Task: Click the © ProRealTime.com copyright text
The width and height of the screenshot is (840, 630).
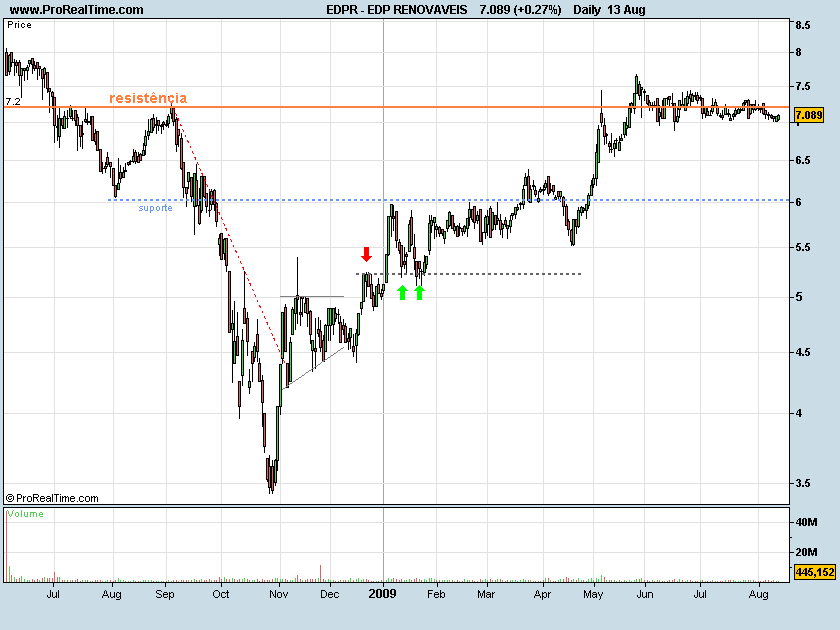Action: point(52,498)
